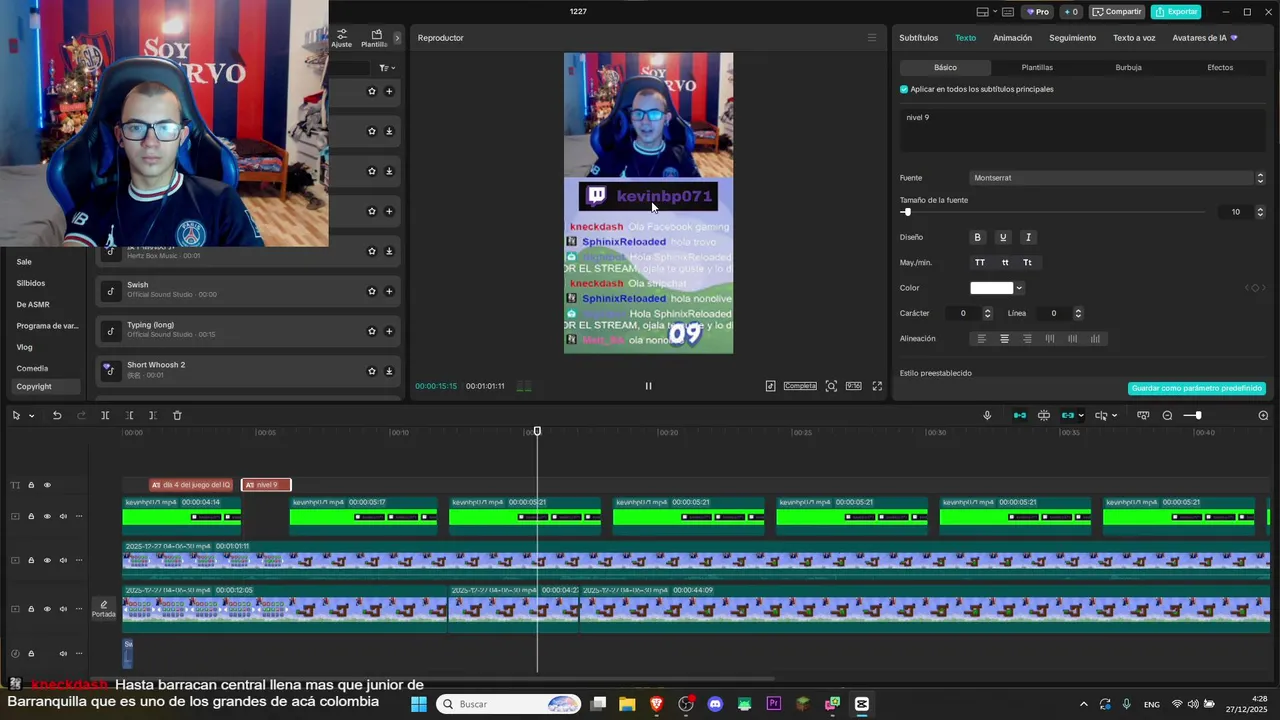This screenshot has width=1280, height=720.
Task: Uncheck Aplicar en todos los subtítulos principales
Action: 904,89
